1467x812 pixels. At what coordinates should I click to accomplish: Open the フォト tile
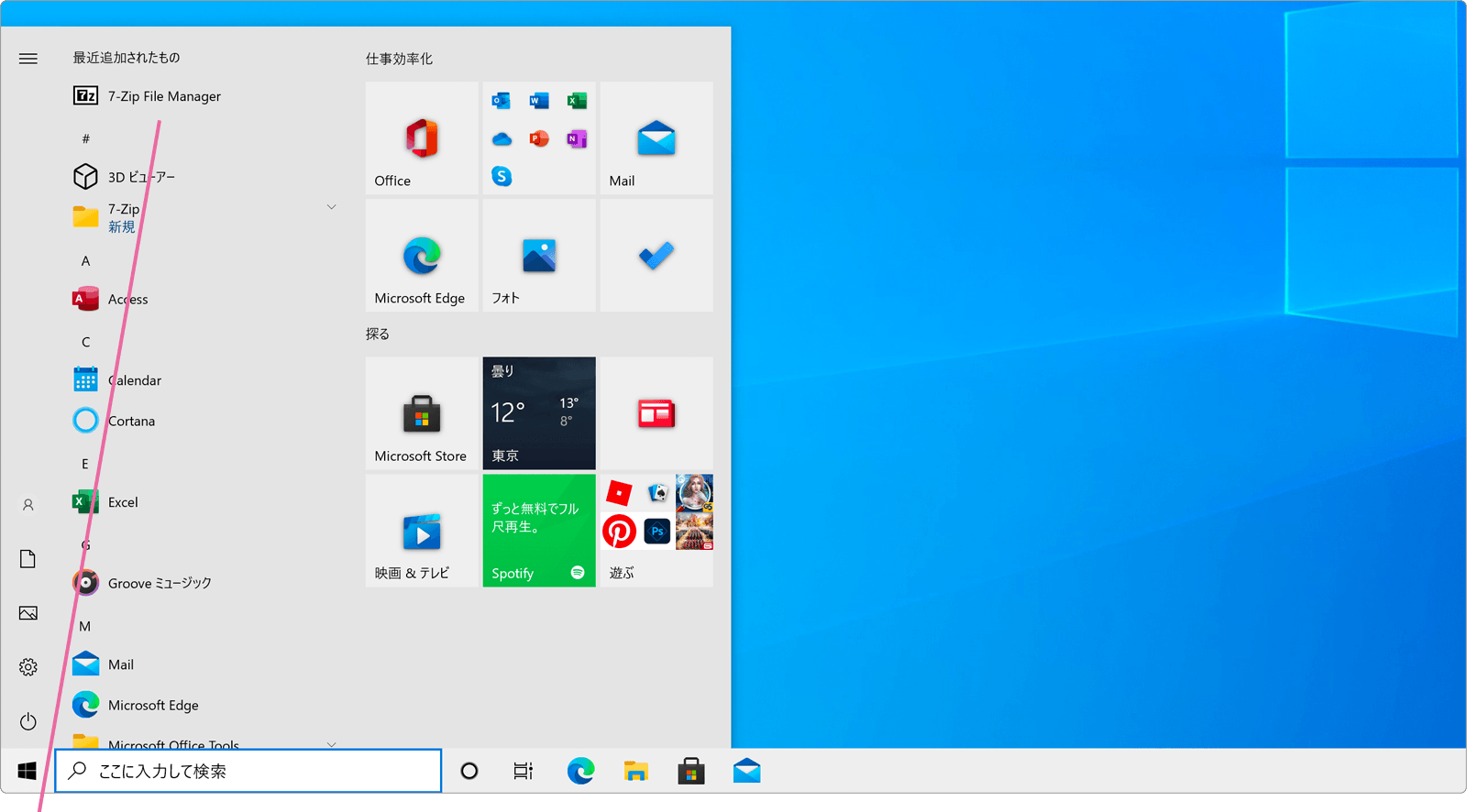539,256
